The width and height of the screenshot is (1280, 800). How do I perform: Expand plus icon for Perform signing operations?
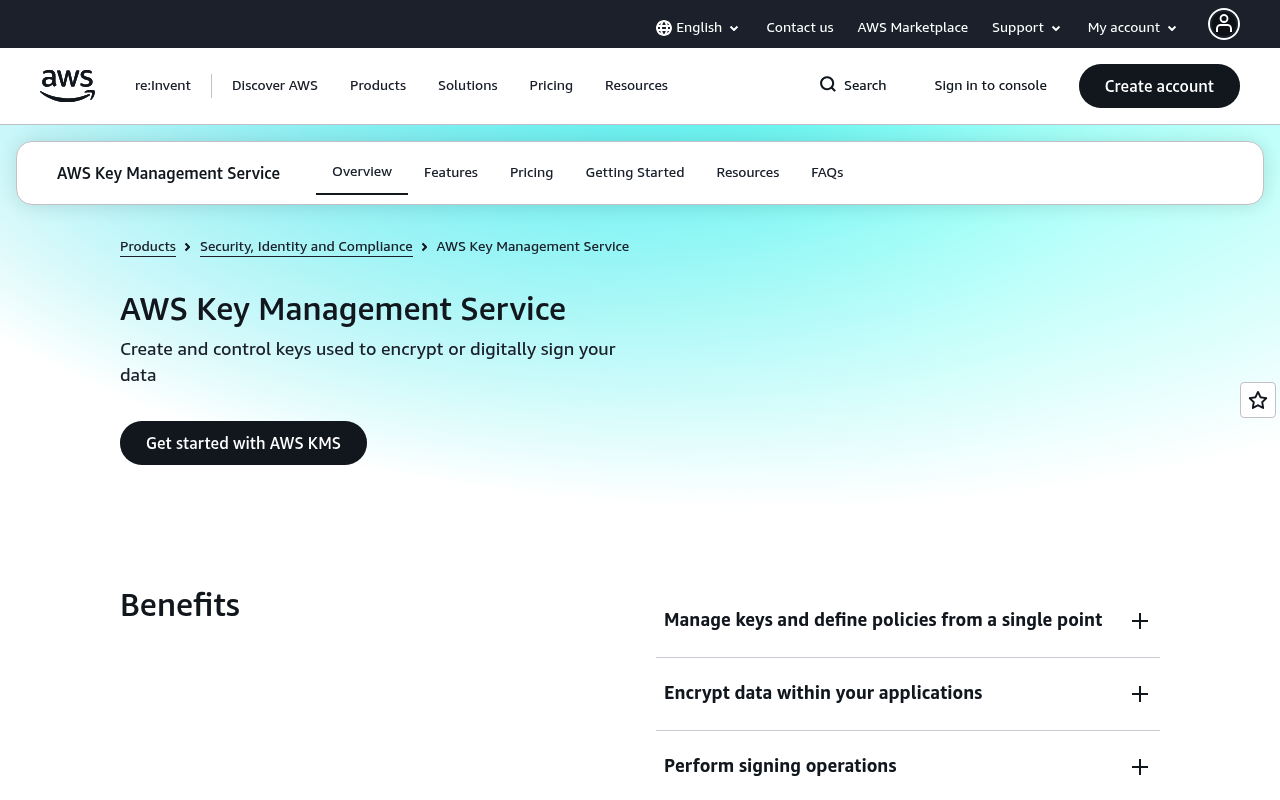[x=1140, y=767]
